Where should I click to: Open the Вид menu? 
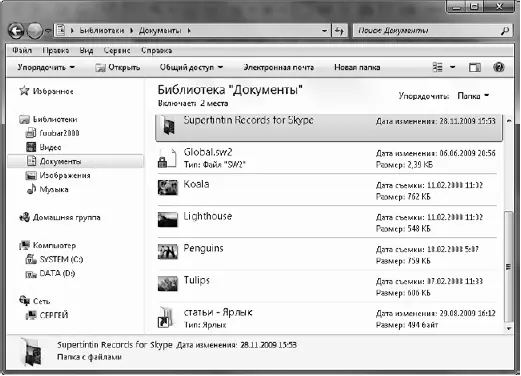tap(86, 50)
